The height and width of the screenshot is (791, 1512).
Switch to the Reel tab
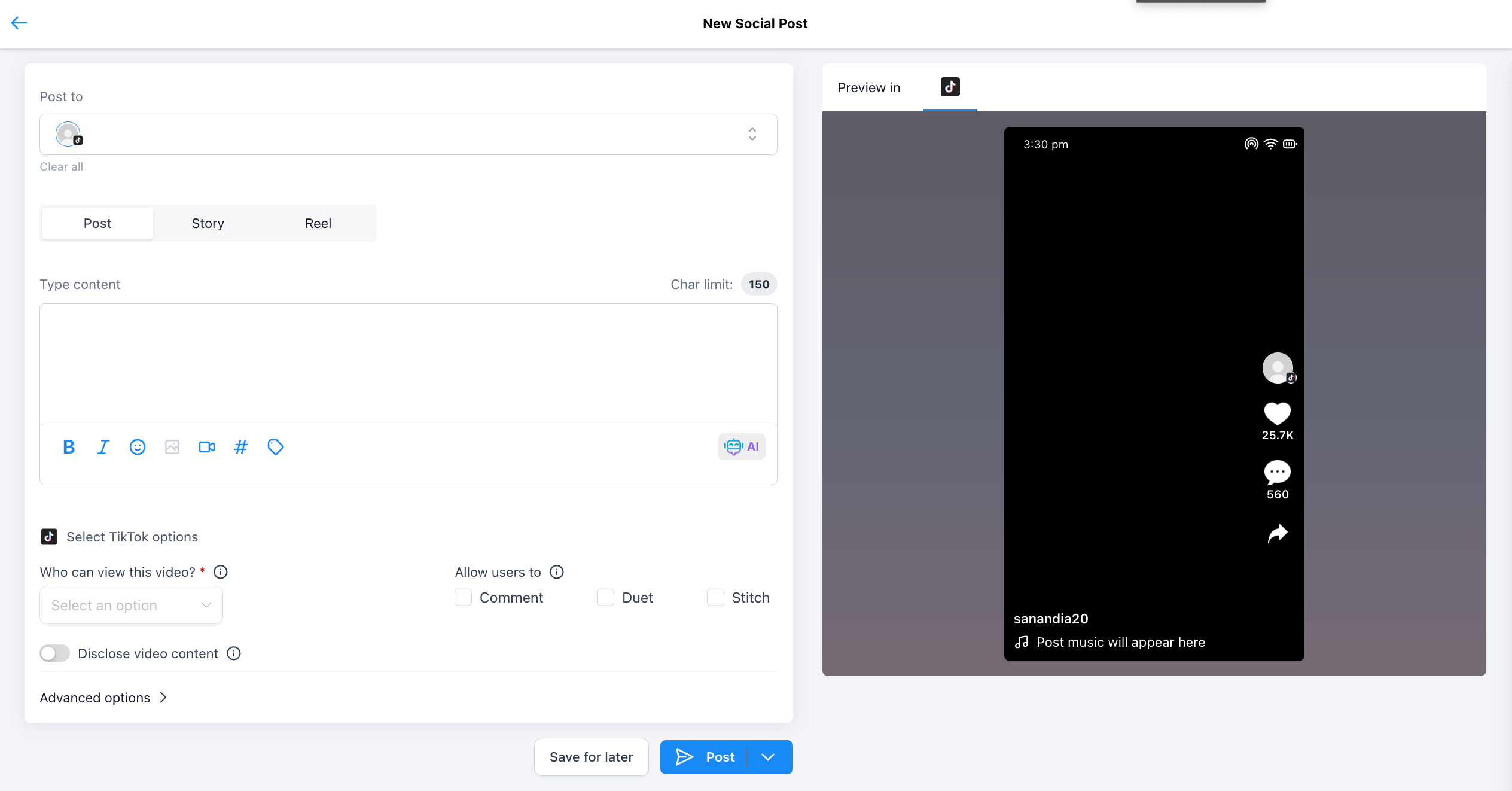[318, 223]
